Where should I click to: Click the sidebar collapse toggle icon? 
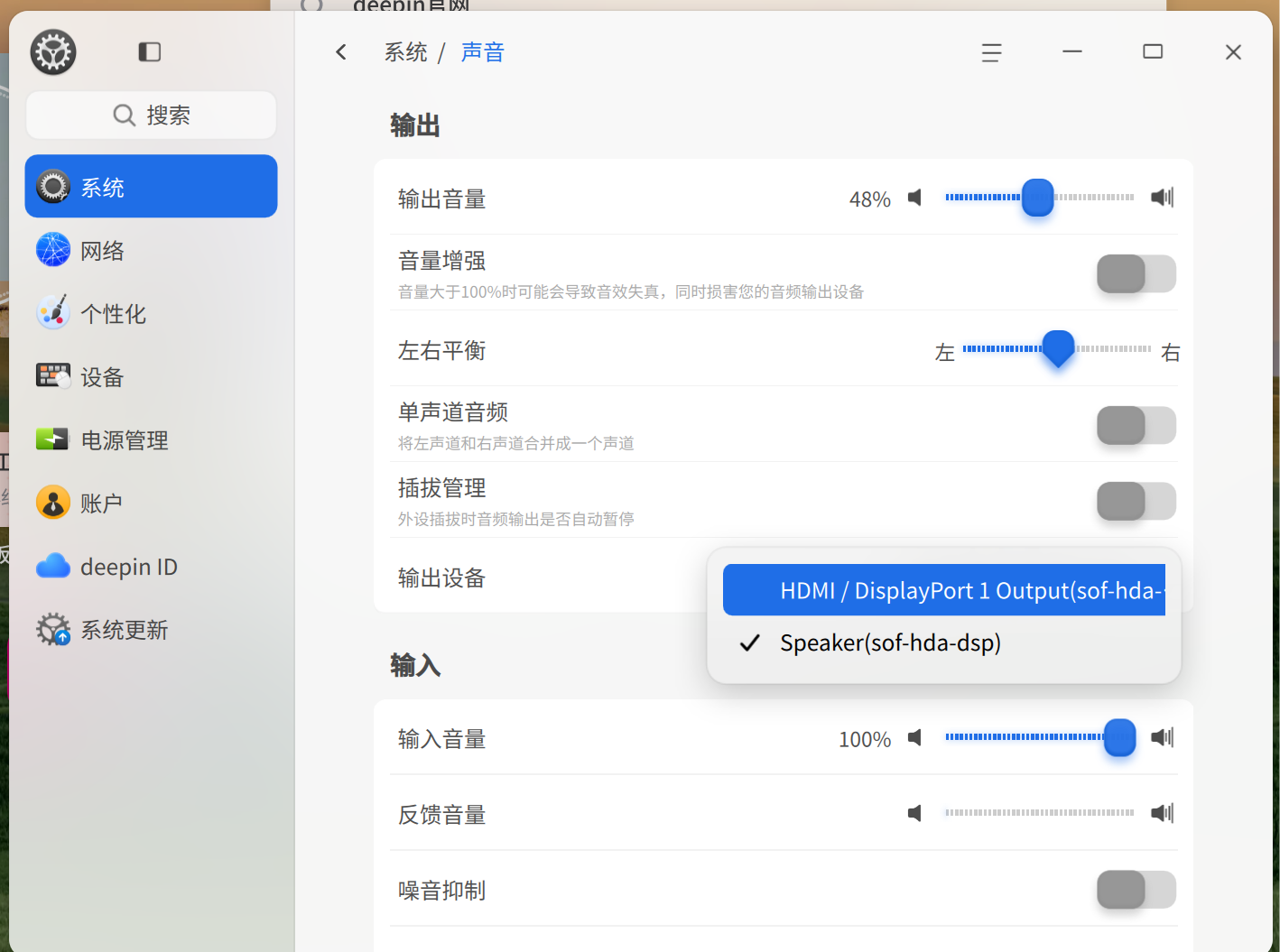coord(149,52)
